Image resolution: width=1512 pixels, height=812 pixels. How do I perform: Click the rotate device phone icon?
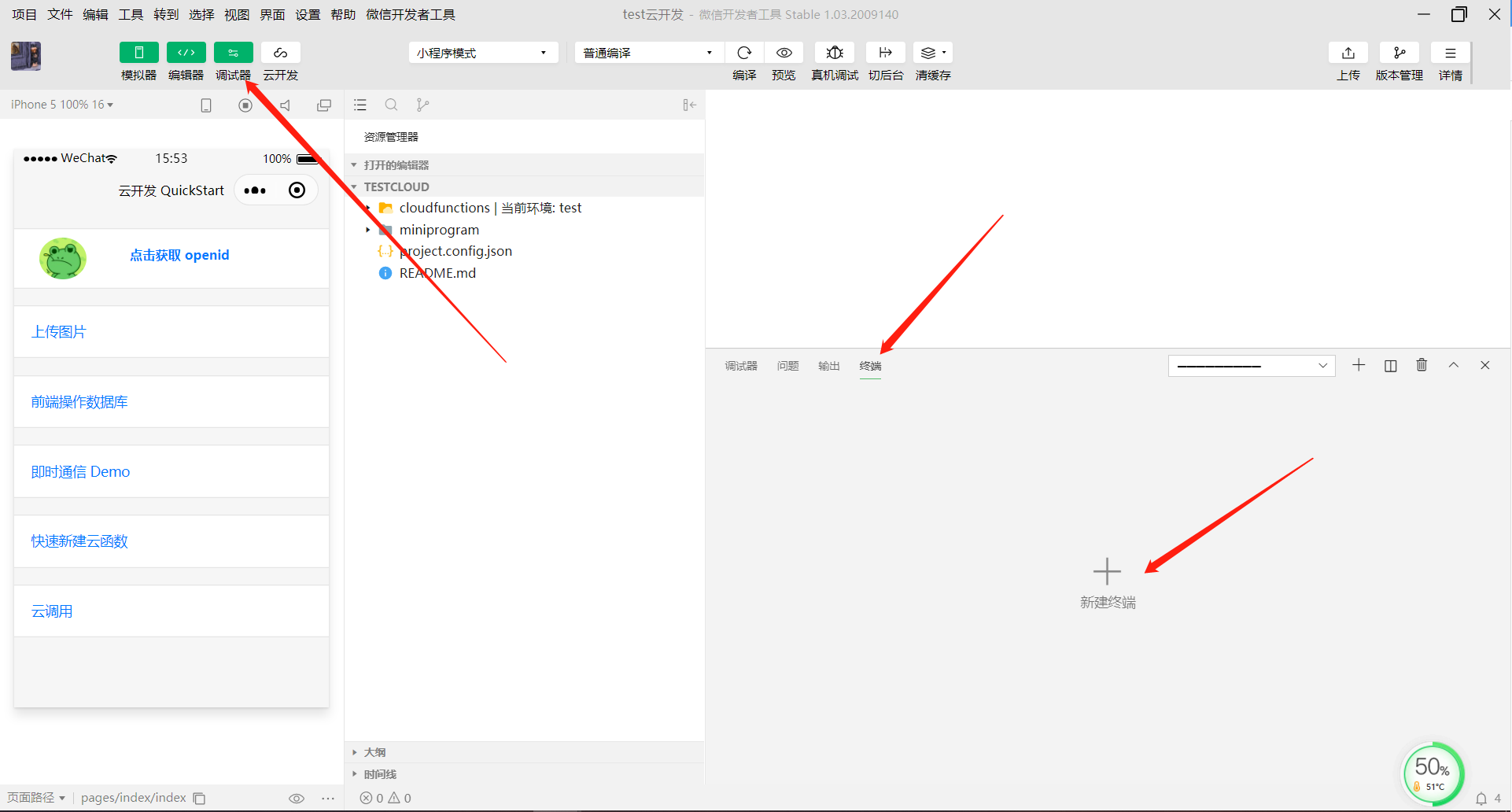[206, 105]
